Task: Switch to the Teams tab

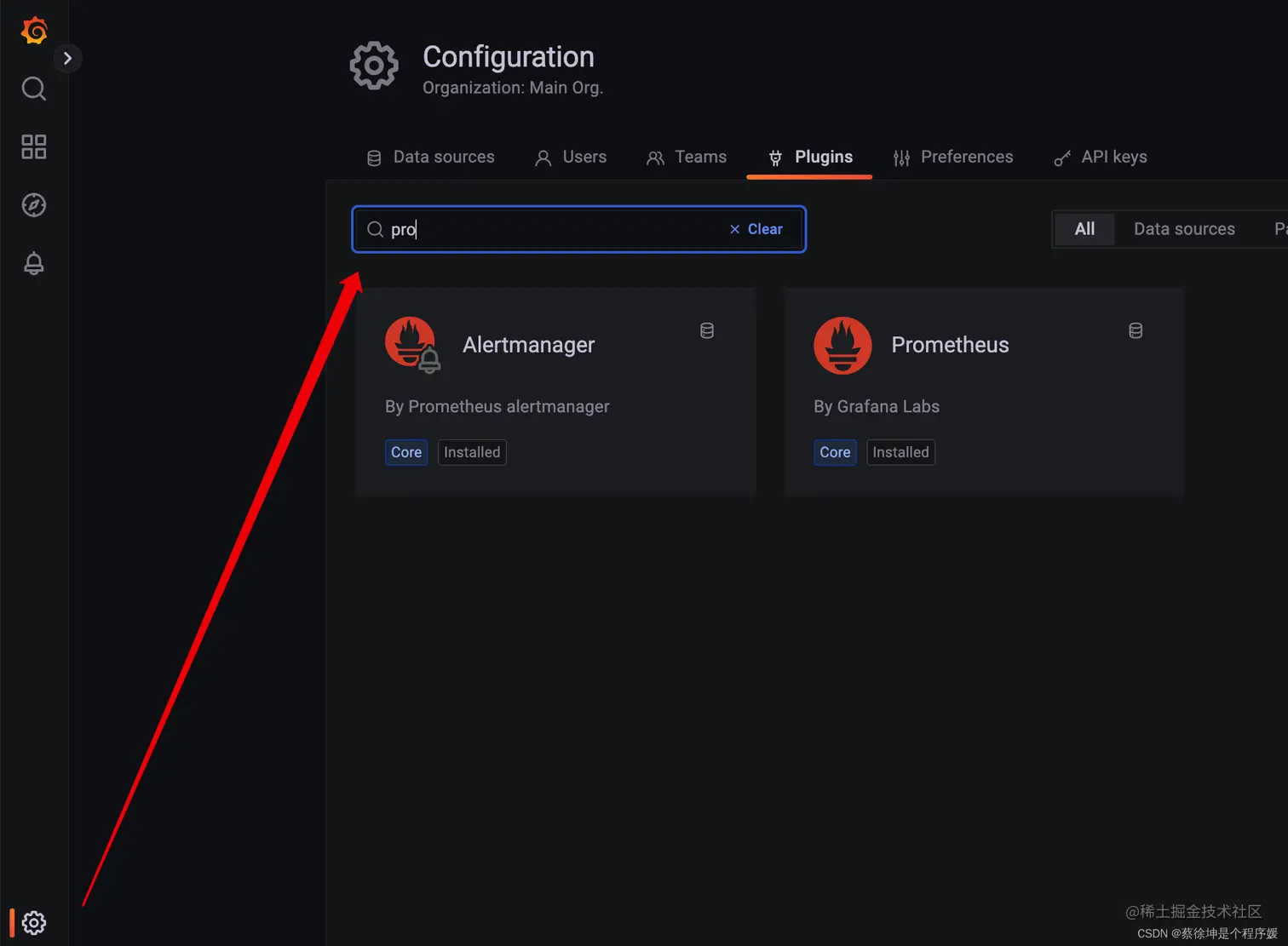Action: (x=687, y=158)
